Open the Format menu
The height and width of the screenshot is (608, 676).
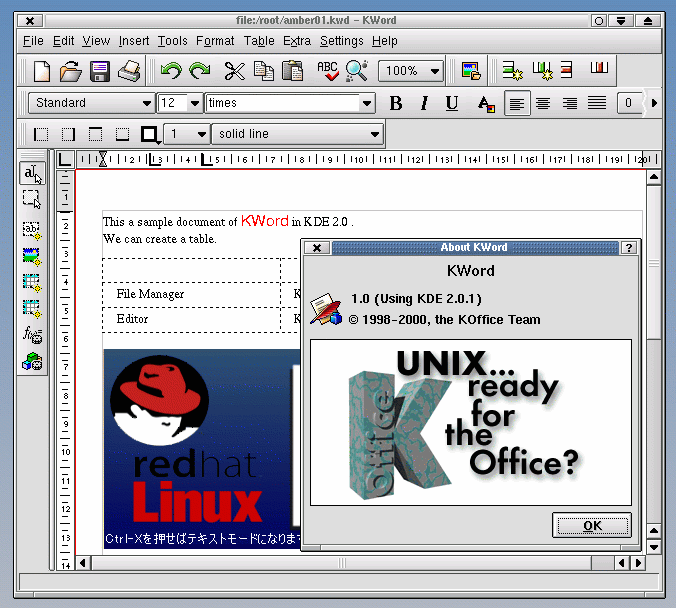point(215,41)
